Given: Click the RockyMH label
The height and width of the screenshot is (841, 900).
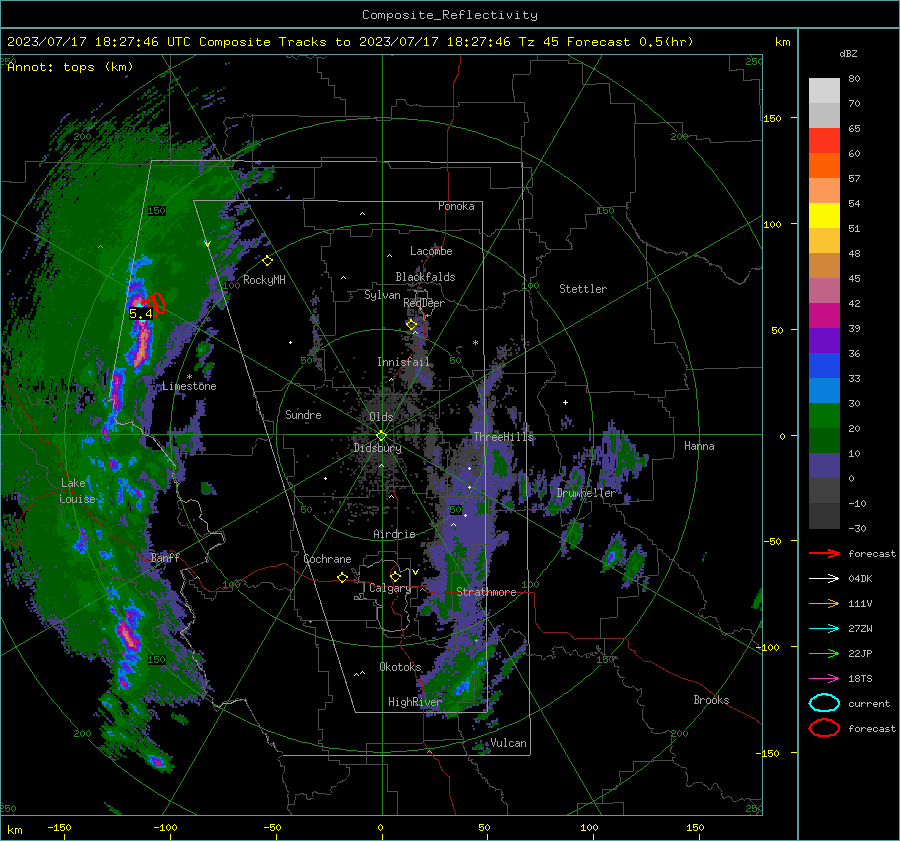Looking at the screenshot, I should tap(264, 280).
